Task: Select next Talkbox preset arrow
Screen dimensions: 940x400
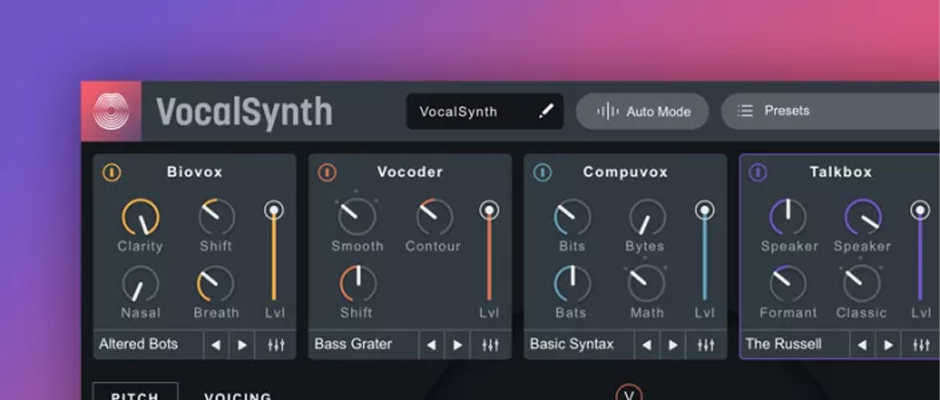Action: pos(888,345)
